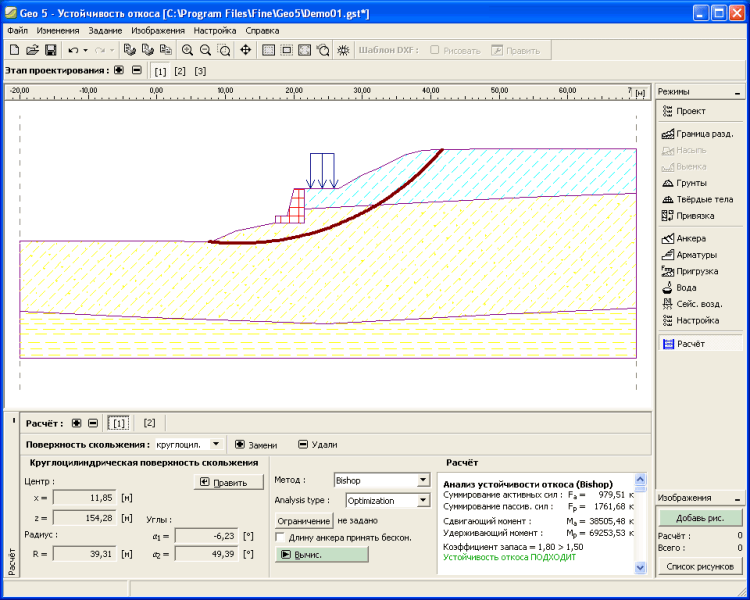Image resolution: width=750 pixels, height=600 pixels.
Task: Click the Save file icon in toolbar
Action: pyautogui.click(x=50, y=50)
